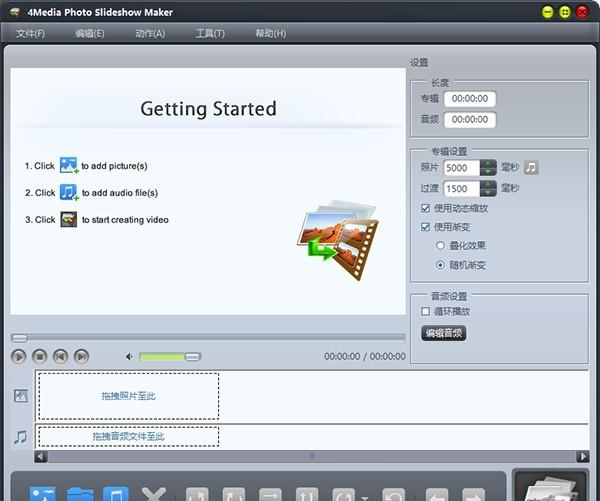Skip to previous frame button
Viewport: 600px width, 501px height.
pos(60,356)
